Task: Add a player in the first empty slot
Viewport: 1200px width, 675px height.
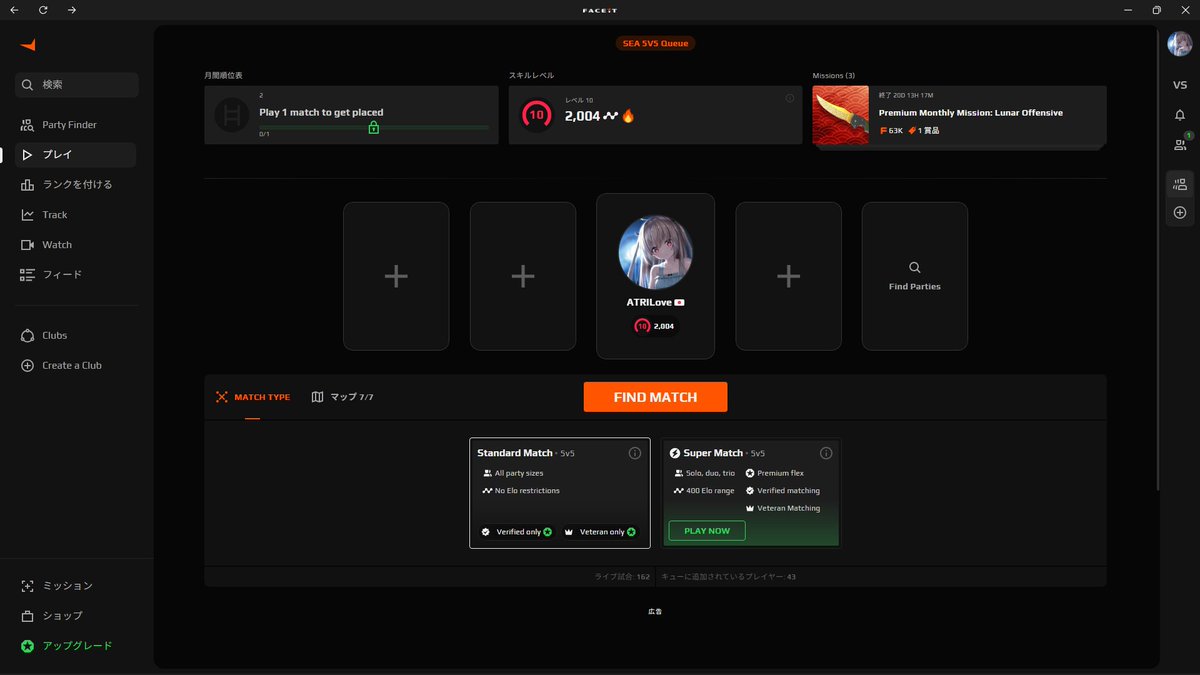Action: pyautogui.click(x=396, y=277)
